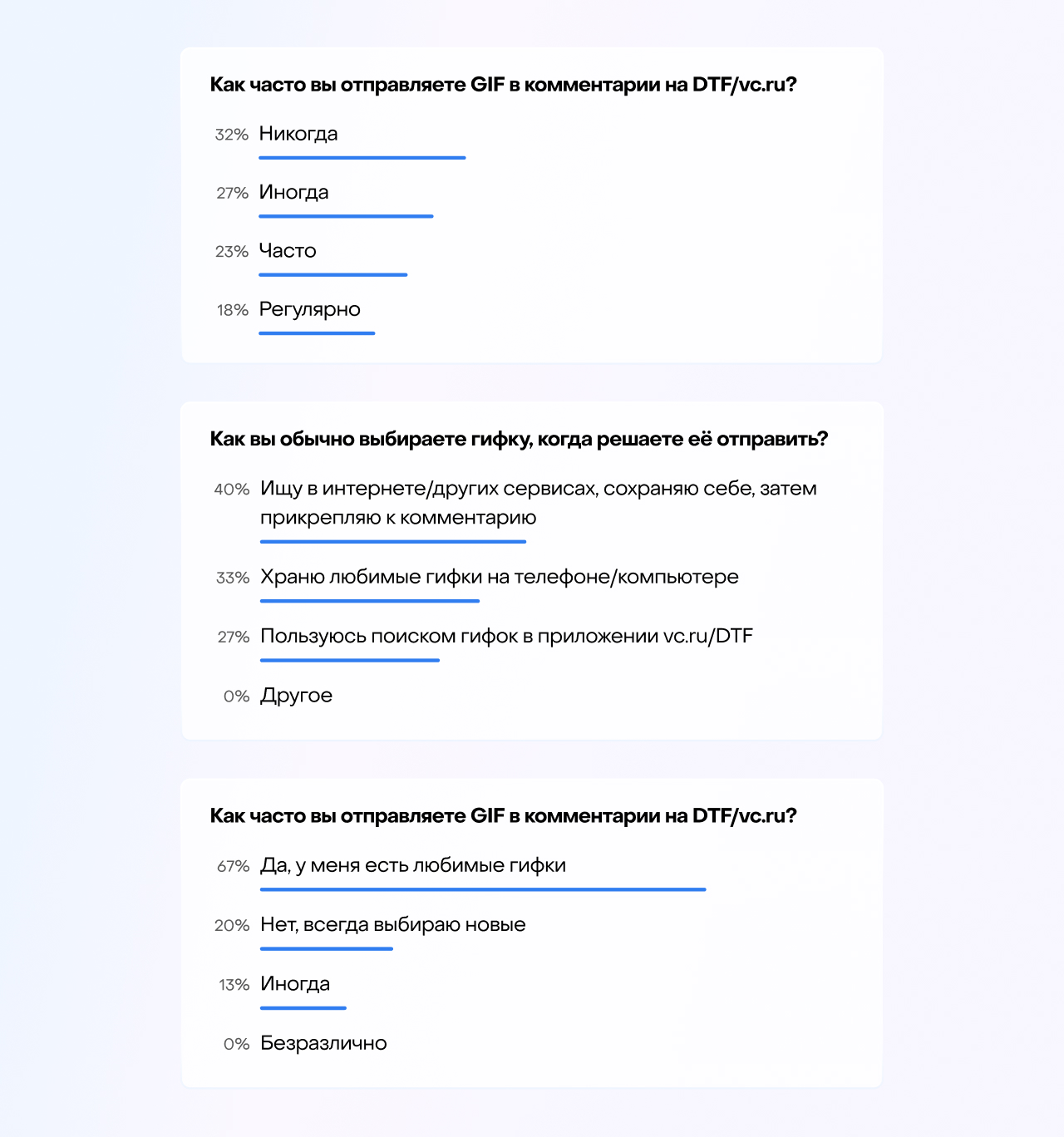Choose "Да, у меня есть любимые гифки"
The height and width of the screenshot is (1137, 1064).
point(413,865)
